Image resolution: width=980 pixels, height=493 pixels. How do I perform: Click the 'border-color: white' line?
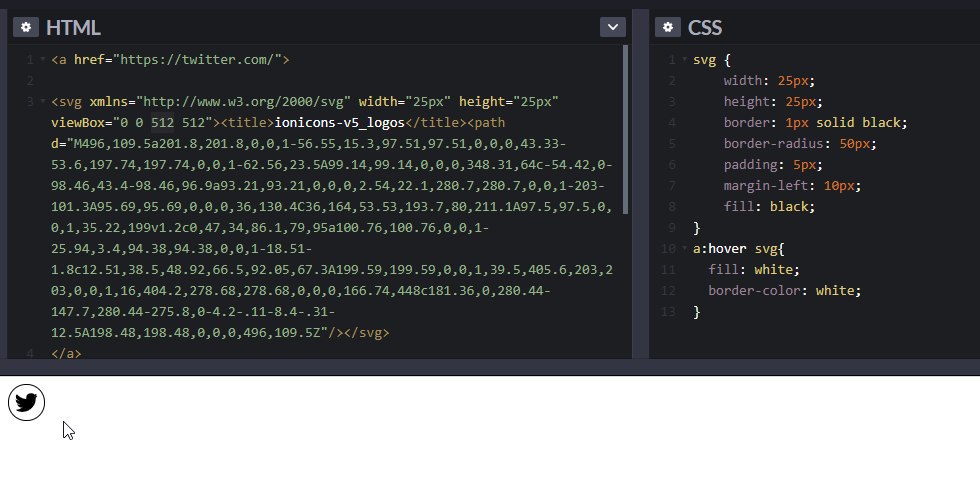click(x=784, y=291)
